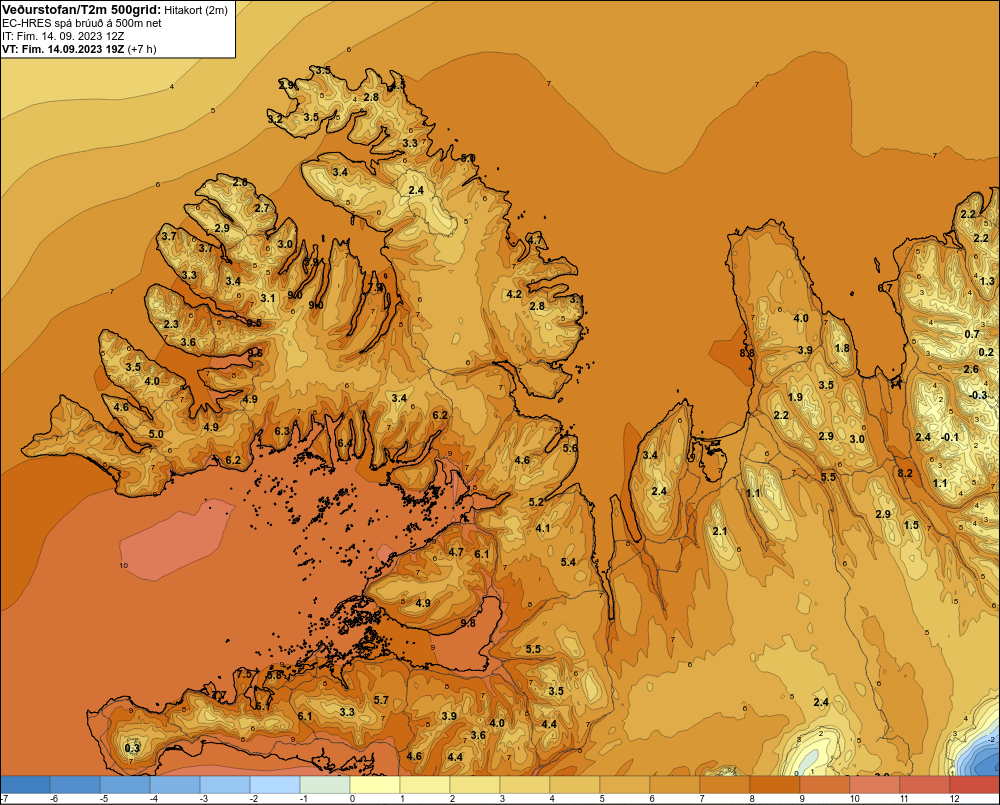Click the temperature value 9.8 by the bay
The height and width of the screenshot is (805, 1000).
coord(468,623)
